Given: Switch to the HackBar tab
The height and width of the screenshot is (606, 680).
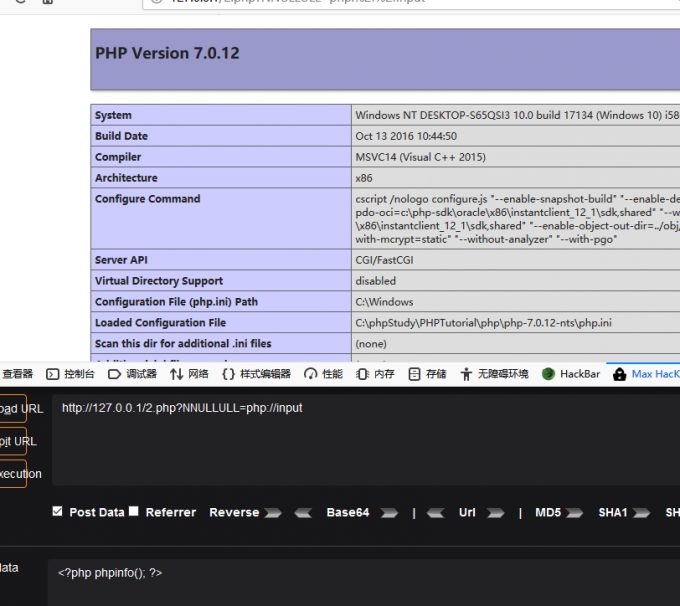Looking at the screenshot, I should click(571, 374).
